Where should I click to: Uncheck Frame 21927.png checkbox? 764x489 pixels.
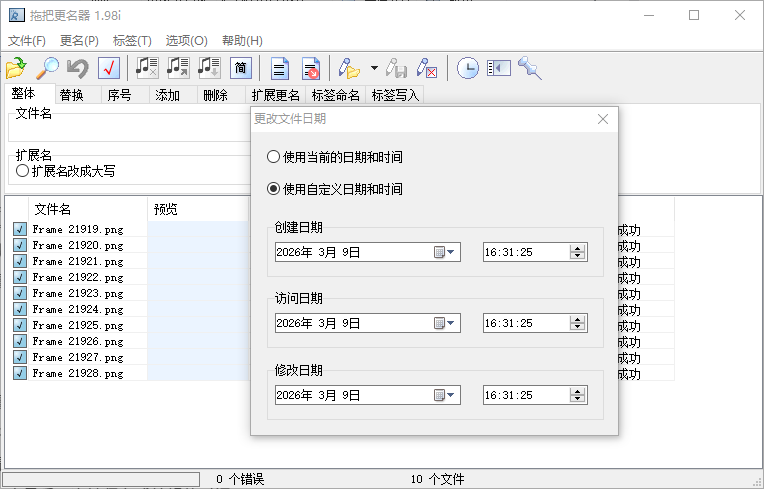pos(19,357)
